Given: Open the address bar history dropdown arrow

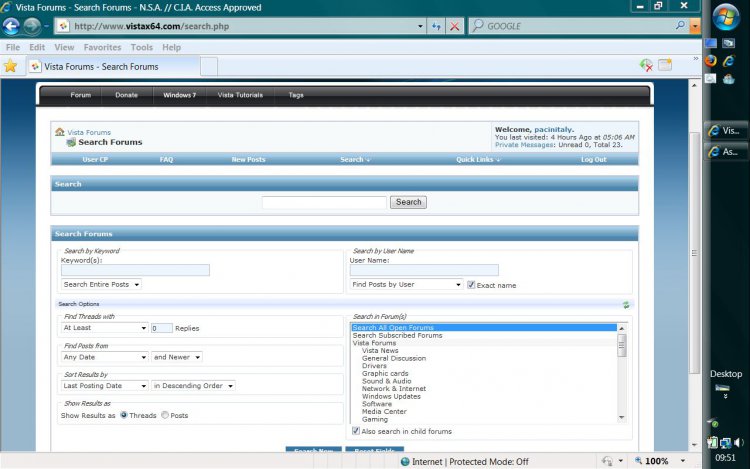Looking at the screenshot, I should [x=420, y=26].
